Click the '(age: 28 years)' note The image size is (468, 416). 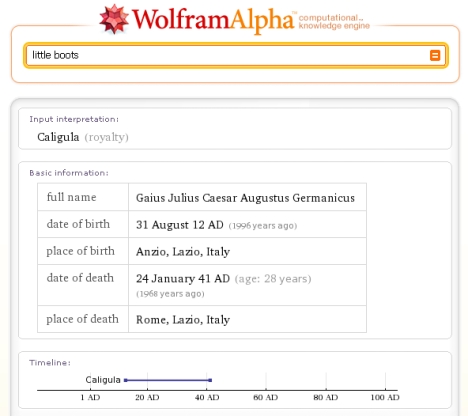tap(273, 279)
